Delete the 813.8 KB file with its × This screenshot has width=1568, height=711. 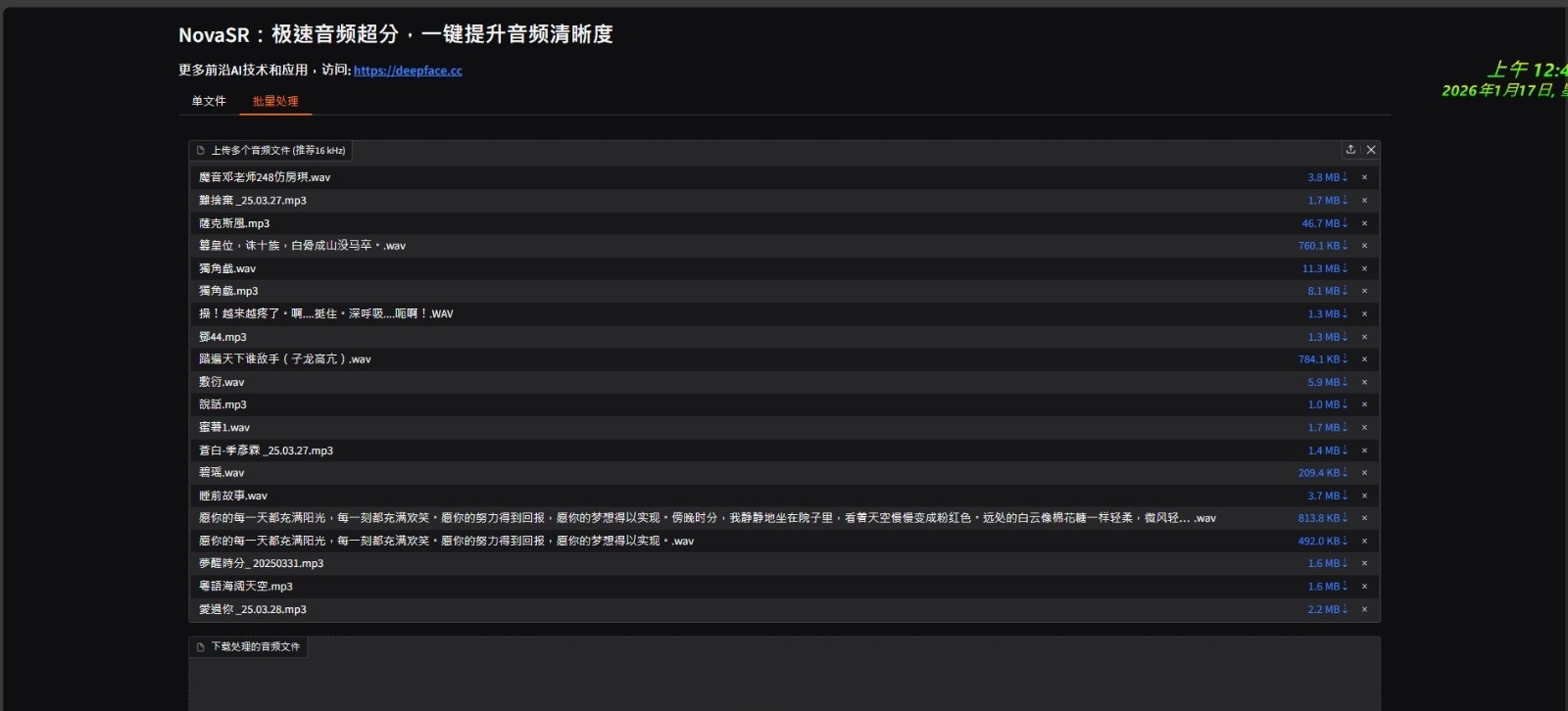pos(1364,518)
